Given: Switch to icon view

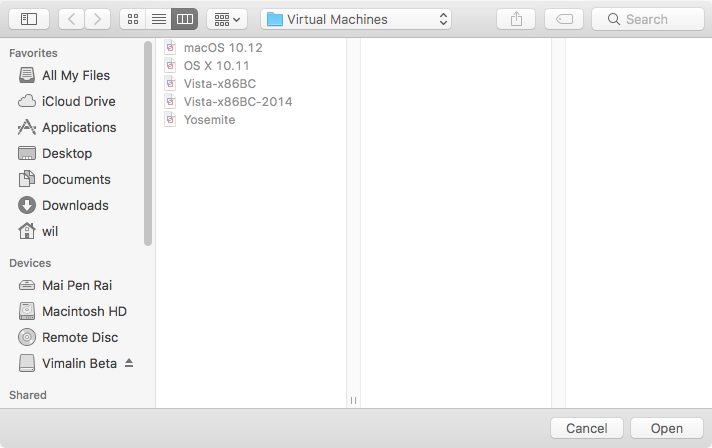Looking at the screenshot, I should click(133, 19).
